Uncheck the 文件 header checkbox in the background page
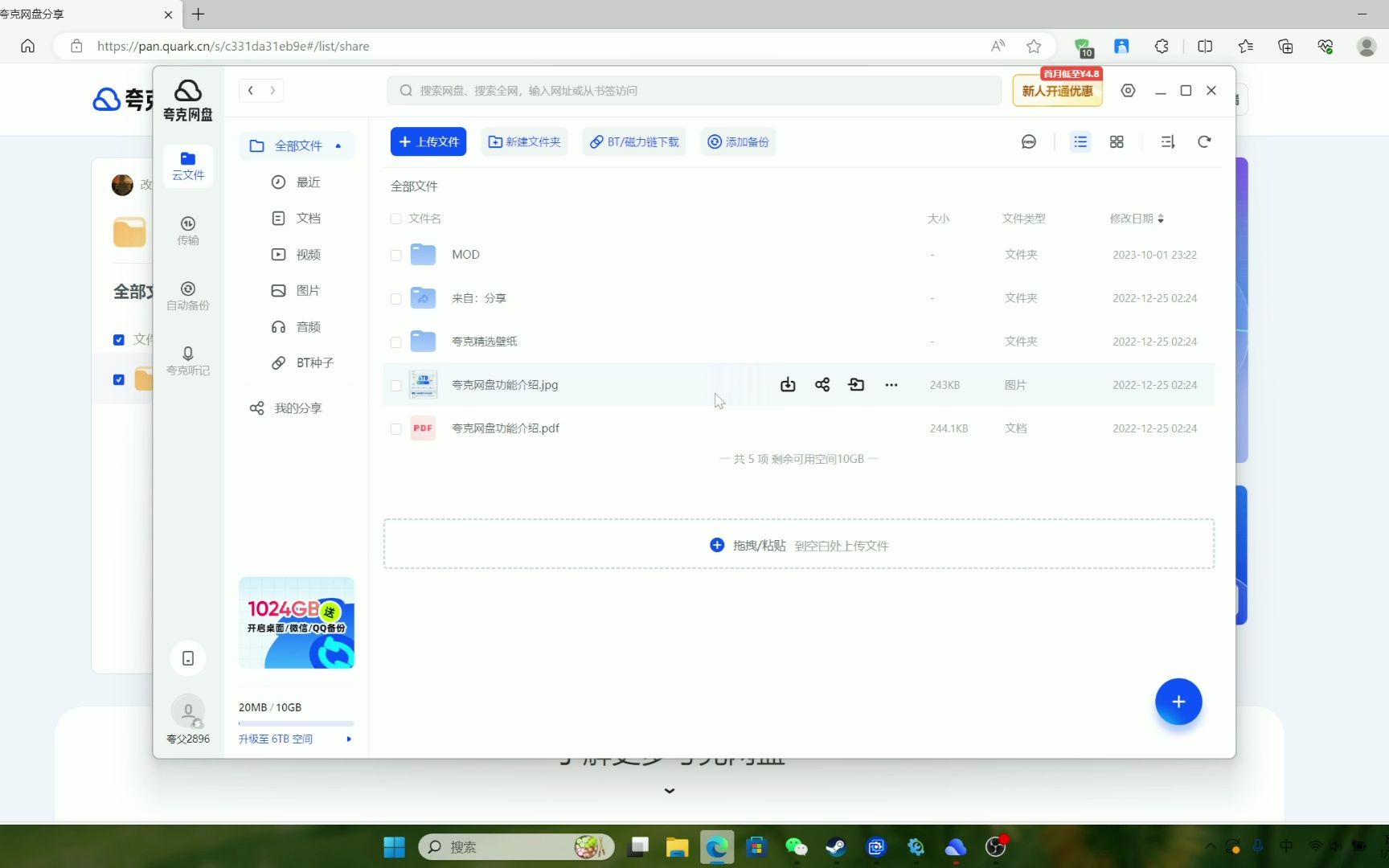1389x868 pixels. [119, 339]
